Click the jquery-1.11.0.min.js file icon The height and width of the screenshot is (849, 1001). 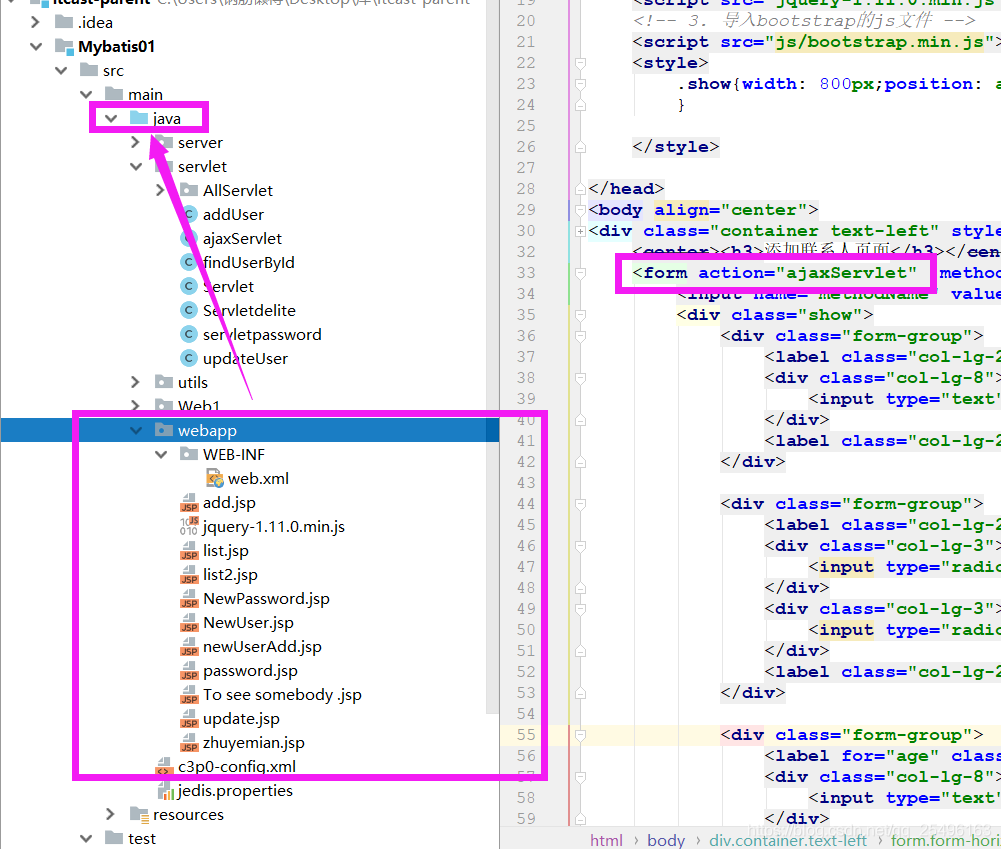click(189, 526)
